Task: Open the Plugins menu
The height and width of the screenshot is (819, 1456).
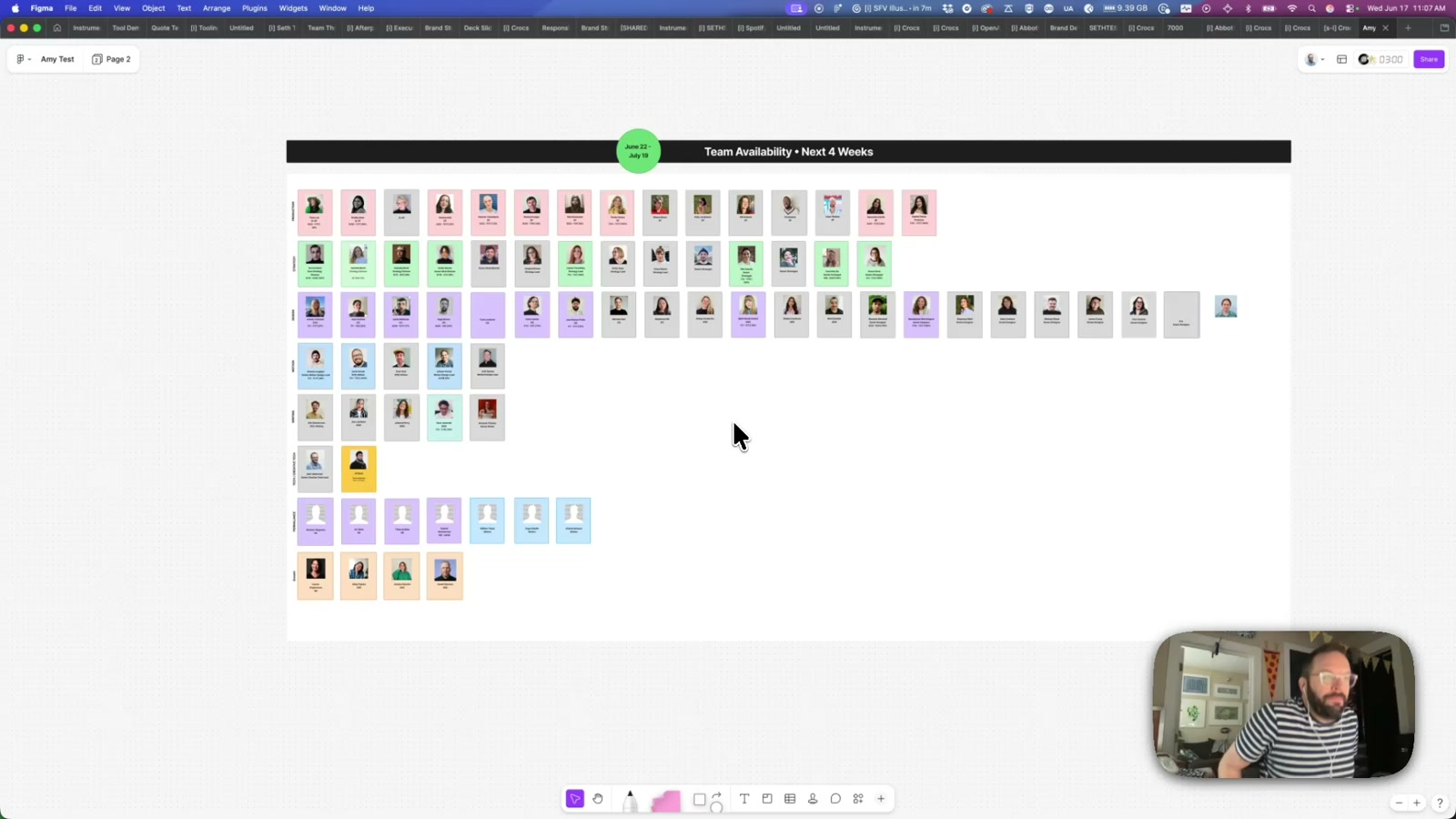Action: (255, 8)
